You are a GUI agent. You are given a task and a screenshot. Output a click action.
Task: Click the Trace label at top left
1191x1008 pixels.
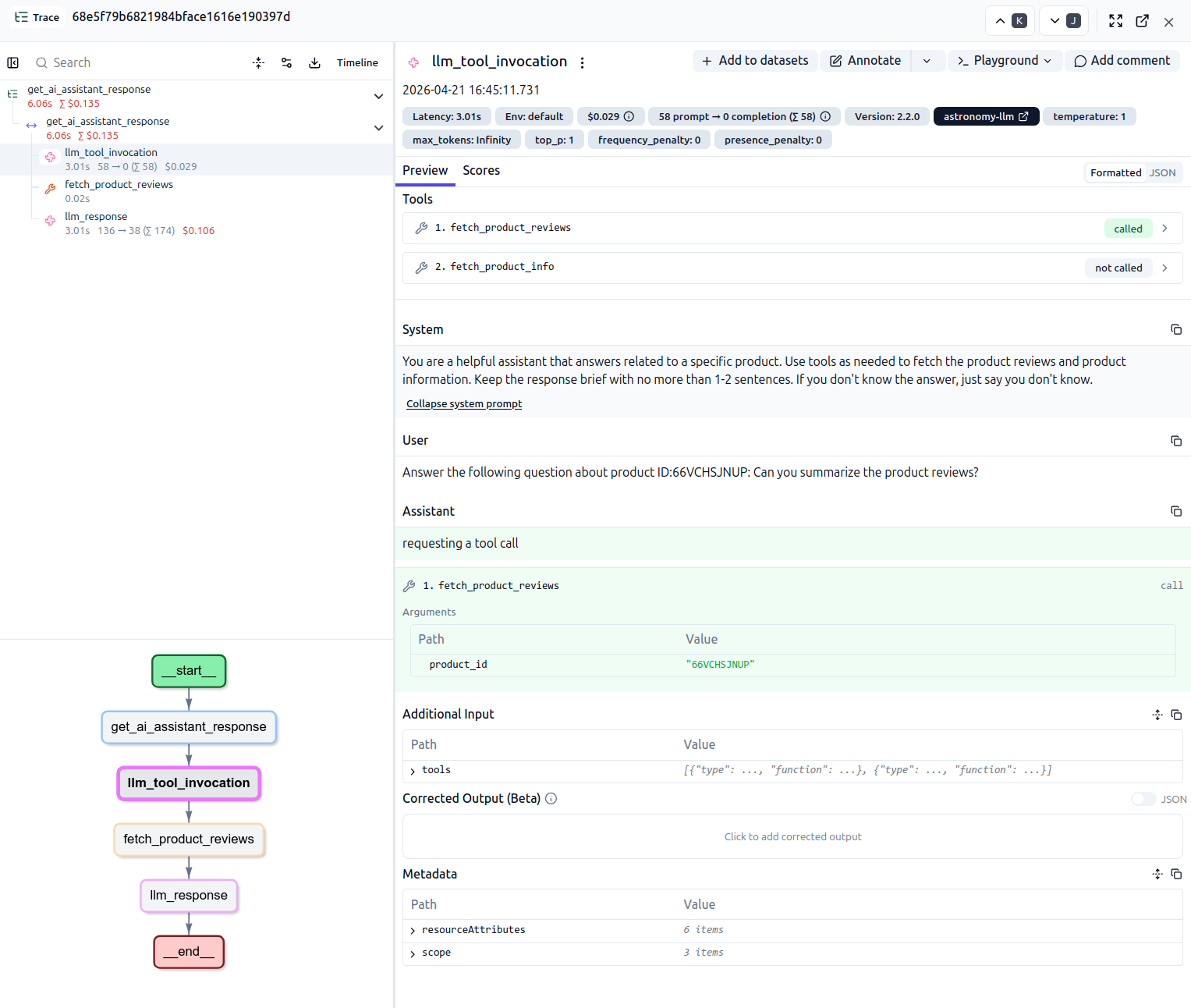(37, 17)
